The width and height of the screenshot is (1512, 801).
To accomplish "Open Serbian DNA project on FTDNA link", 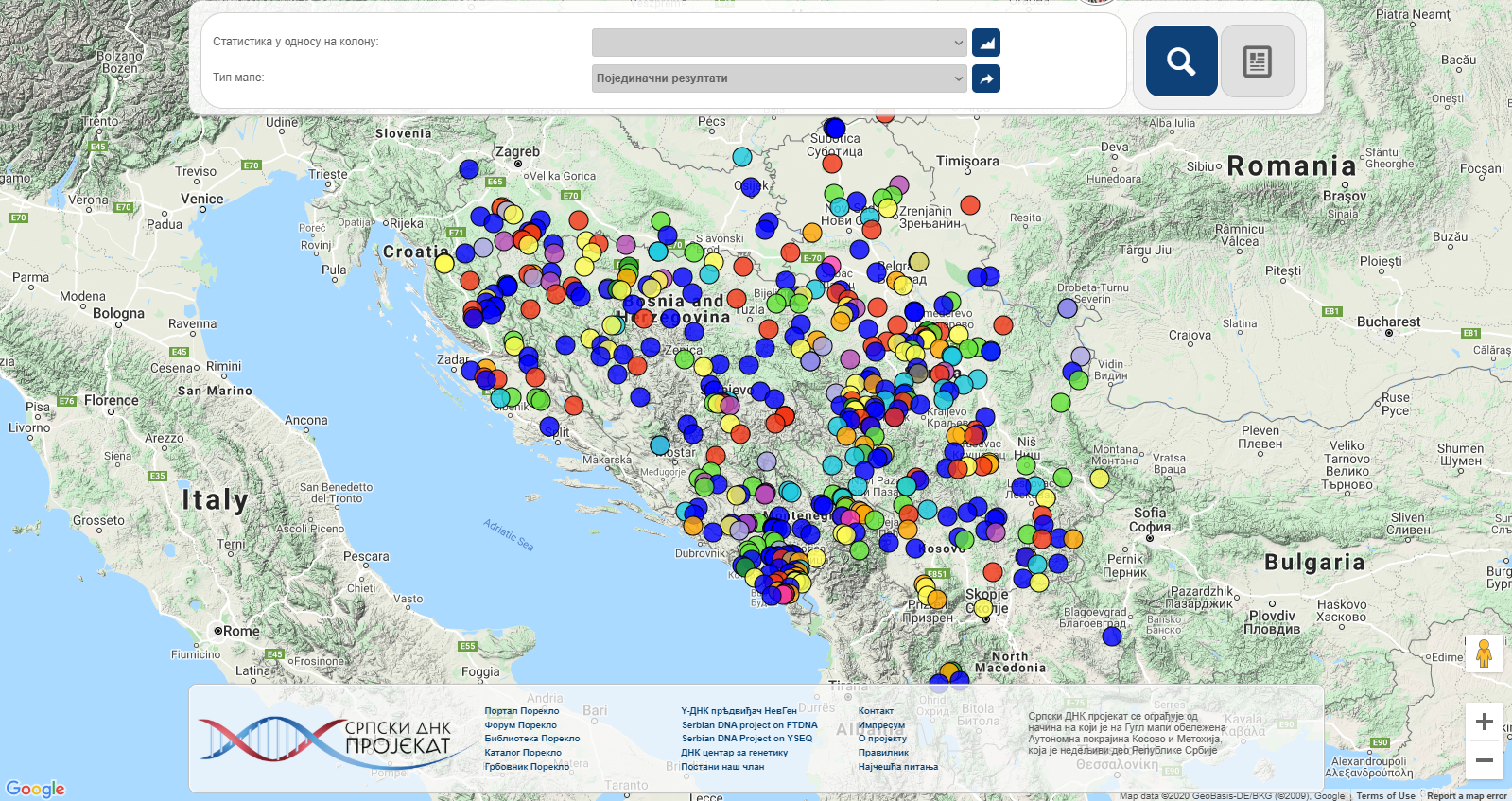I will pyautogui.click(x=750, y=725).
